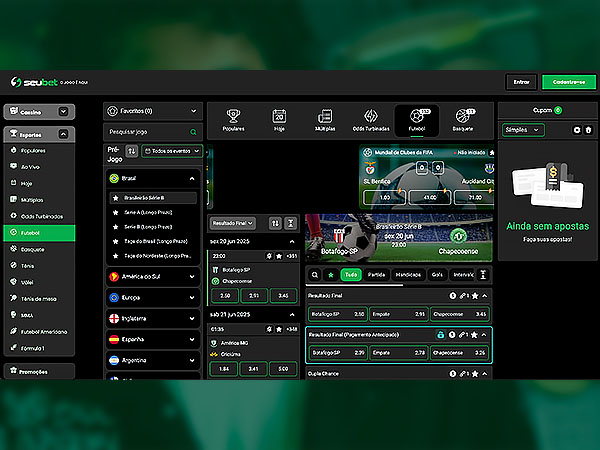Viewport: 600px width, 450px height.
Task: Click the market tabs horizontal scrollbar
Action: click(354, 285)
